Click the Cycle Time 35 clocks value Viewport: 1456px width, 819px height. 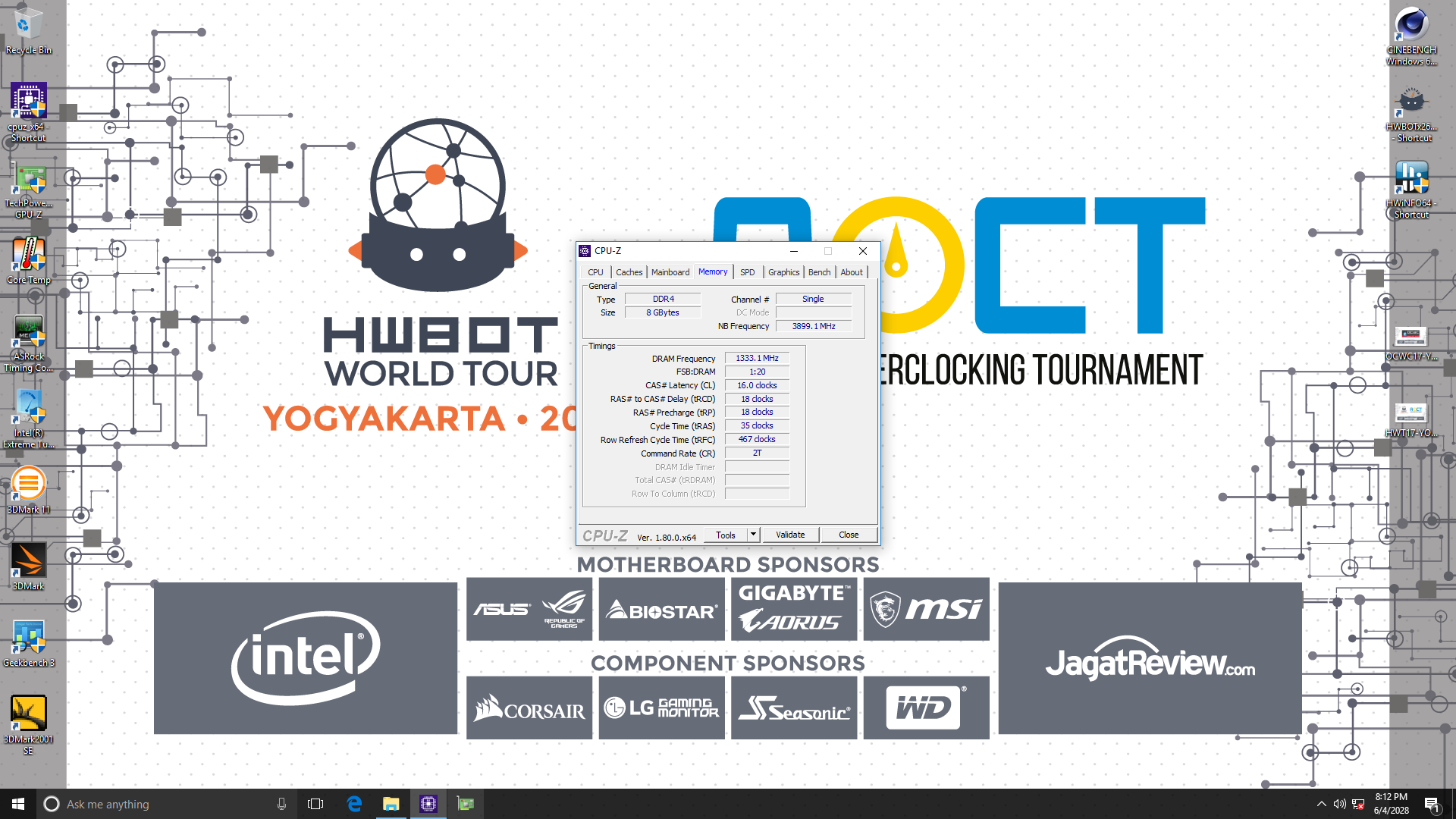pos(757,426)
